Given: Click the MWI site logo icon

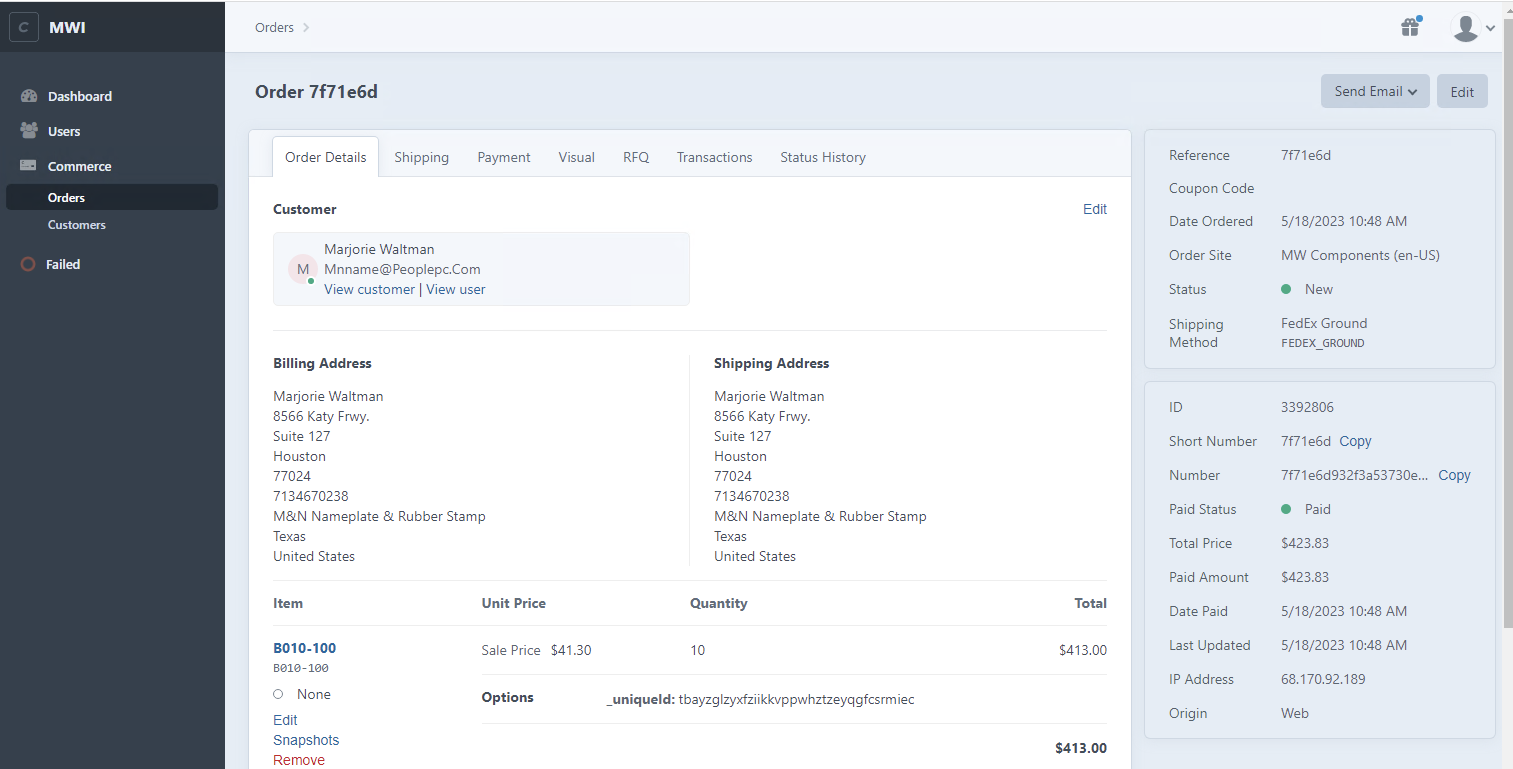Looking at the screenshot, I should tap(24, 27).
